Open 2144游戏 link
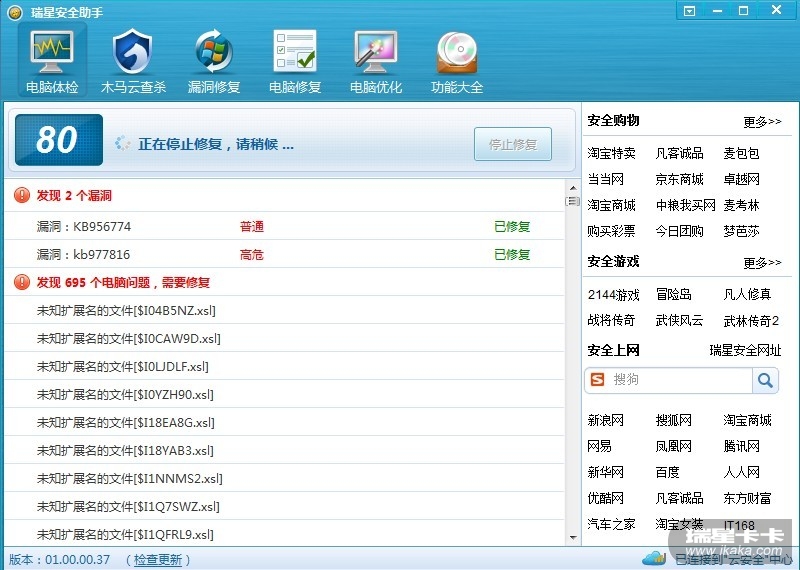The width and height of the screenshot is (800, 570). click(x=613, y=294)
